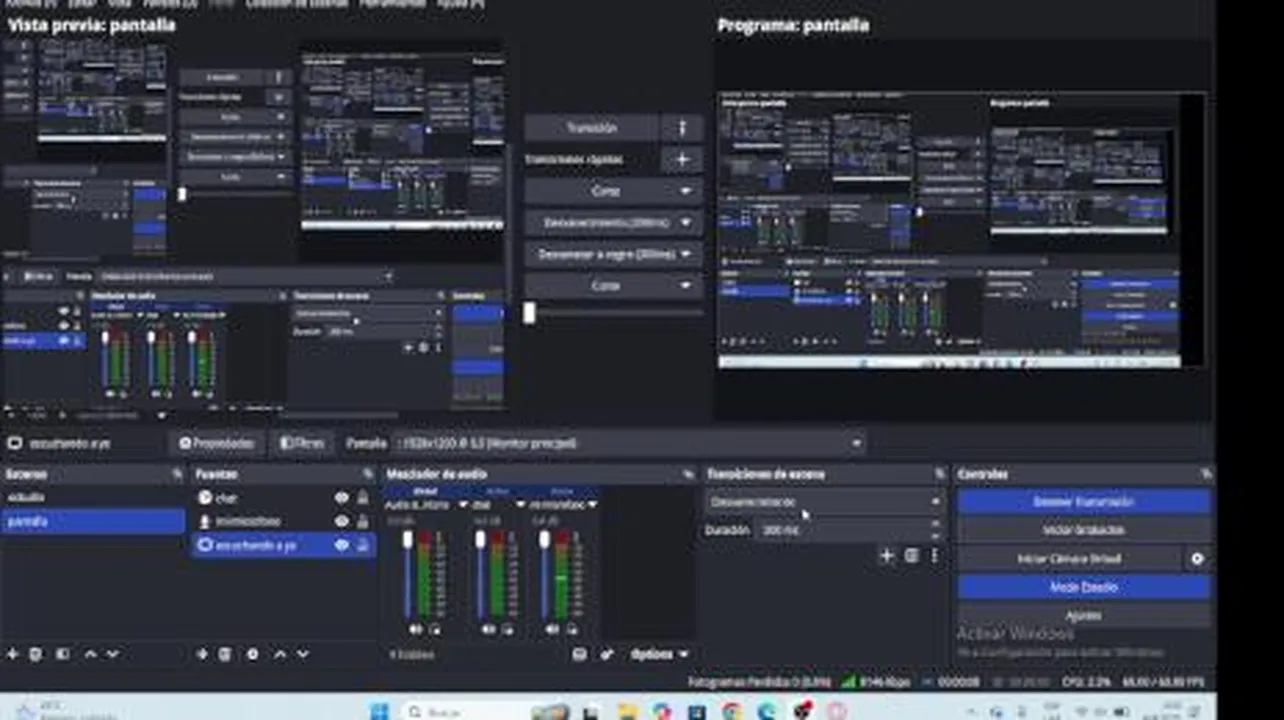Undock the Transiciones de escena panel
Screen dimensions: 1284x720
(939, 474)
